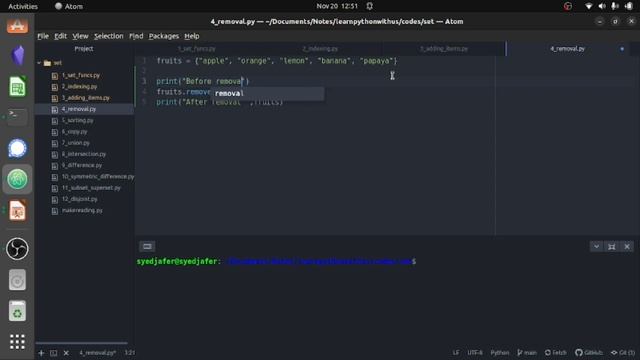
Task: Switch to 1_set_funcs.py tab
Action: point(197,49)
